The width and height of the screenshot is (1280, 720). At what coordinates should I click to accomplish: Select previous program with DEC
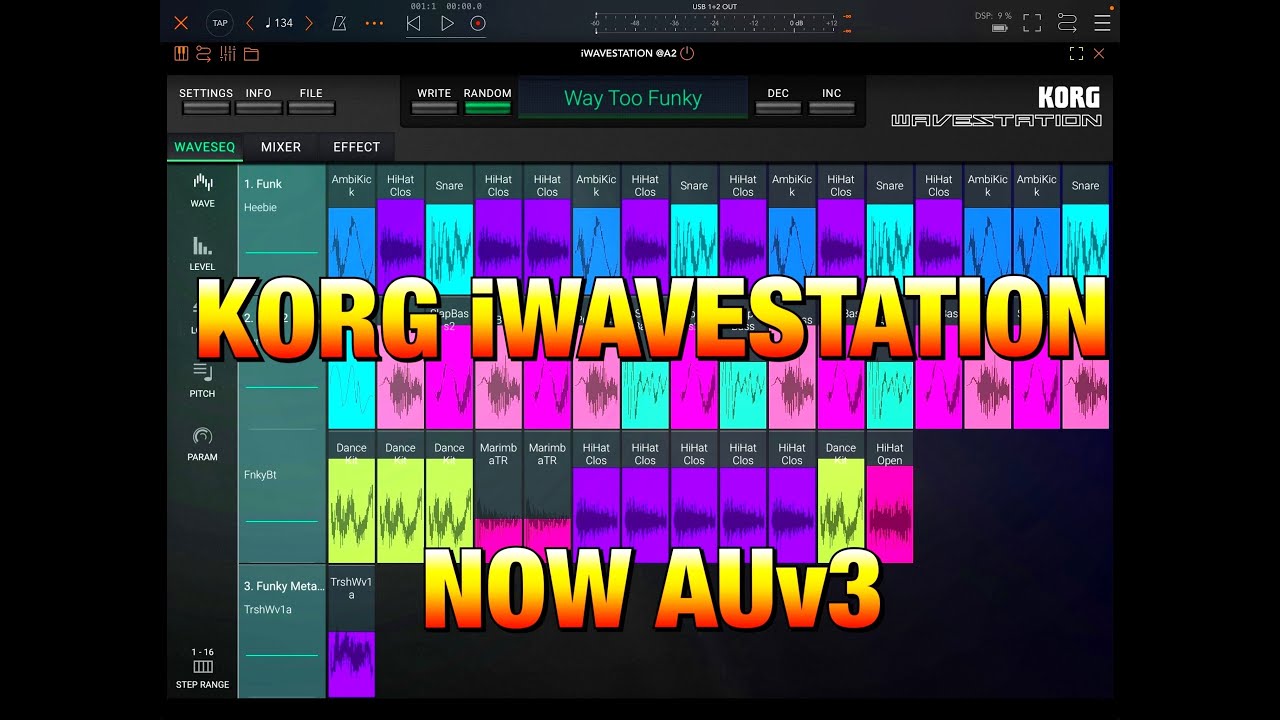click(x=778, y=101)
